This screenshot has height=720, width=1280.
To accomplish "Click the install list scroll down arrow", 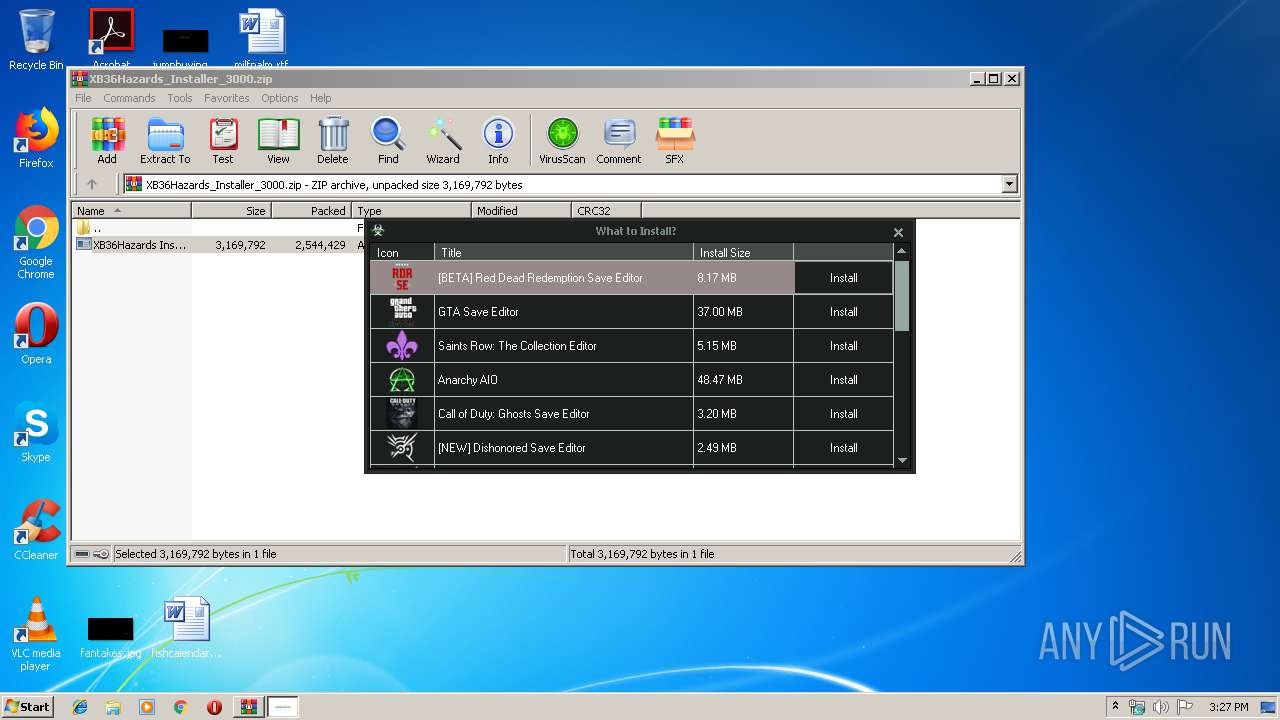I will (902, 461).
